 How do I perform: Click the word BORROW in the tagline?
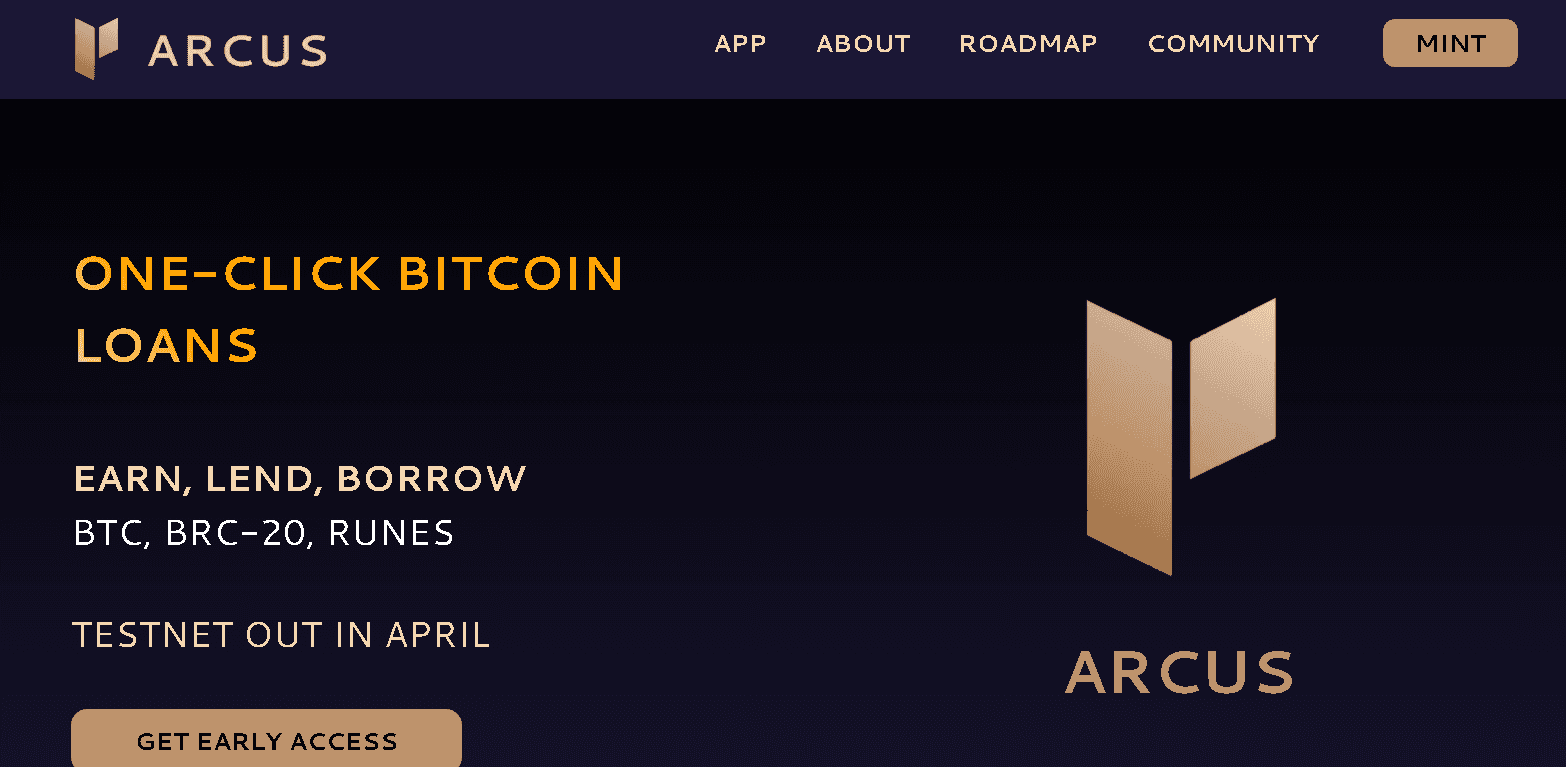click(x=431, y=479)
